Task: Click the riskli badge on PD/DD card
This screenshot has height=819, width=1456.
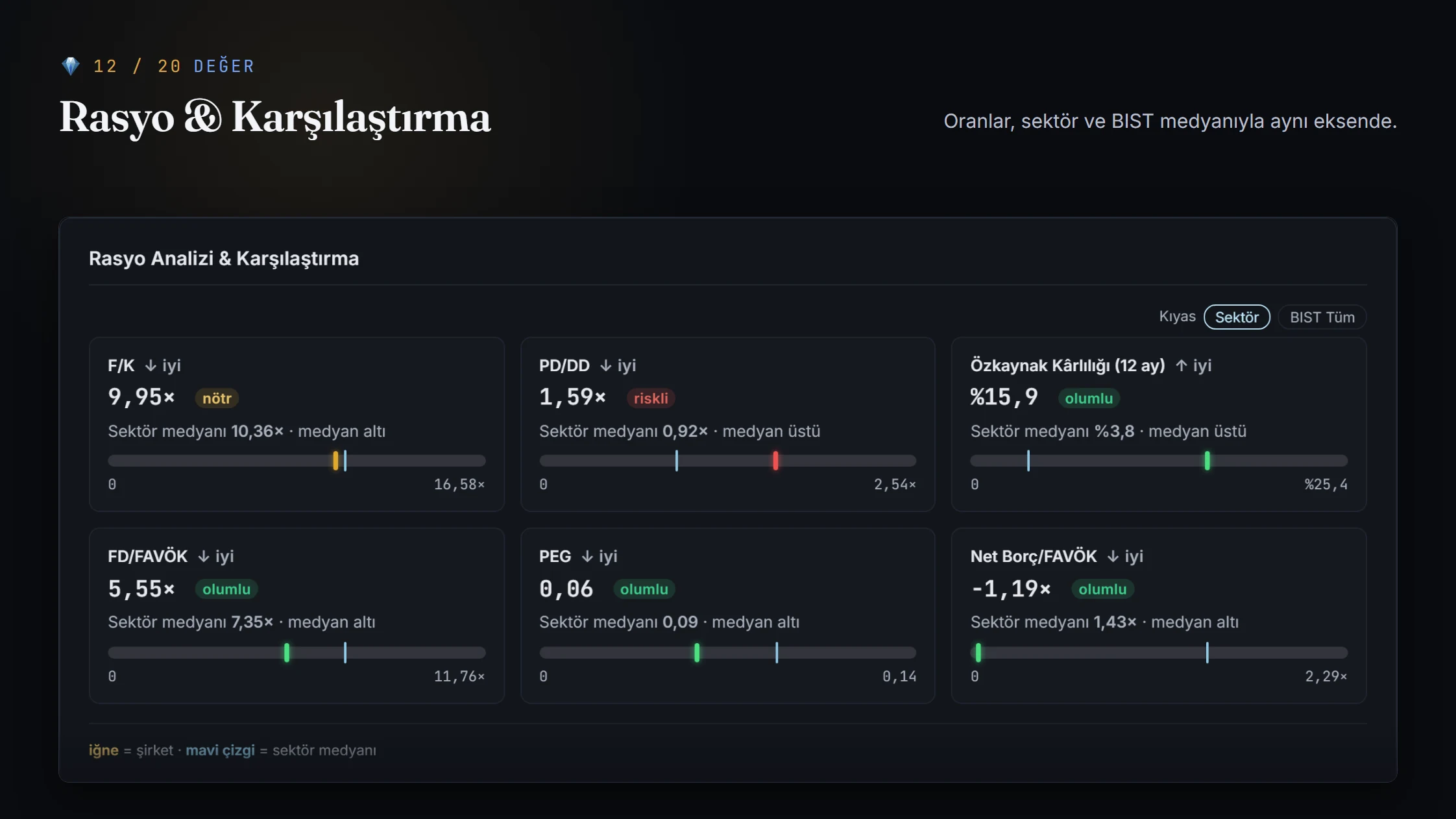Action: [x=651, y=398]
